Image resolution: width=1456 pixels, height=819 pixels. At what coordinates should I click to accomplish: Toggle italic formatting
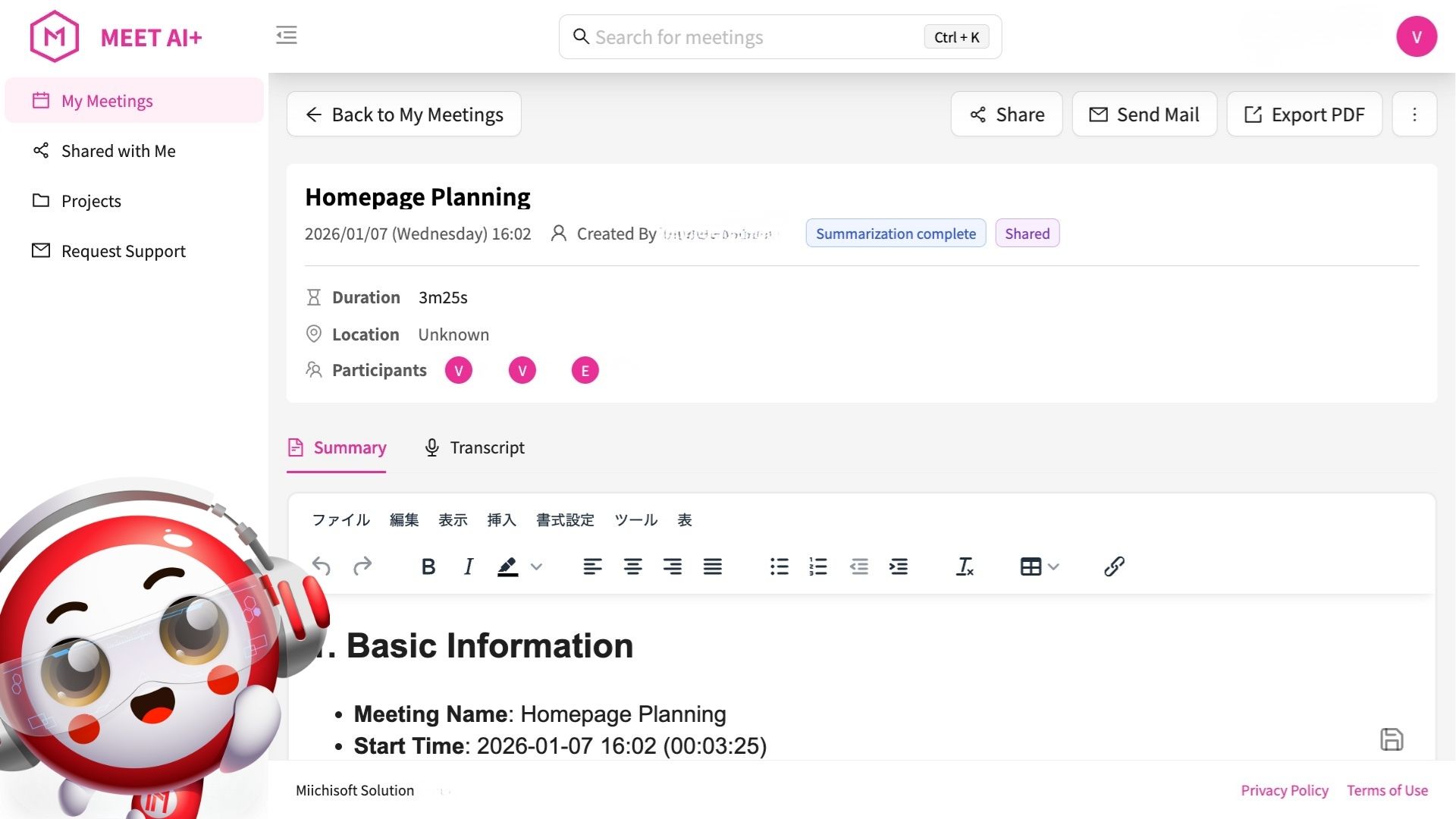pyautogui.click(x=469, y=566)
